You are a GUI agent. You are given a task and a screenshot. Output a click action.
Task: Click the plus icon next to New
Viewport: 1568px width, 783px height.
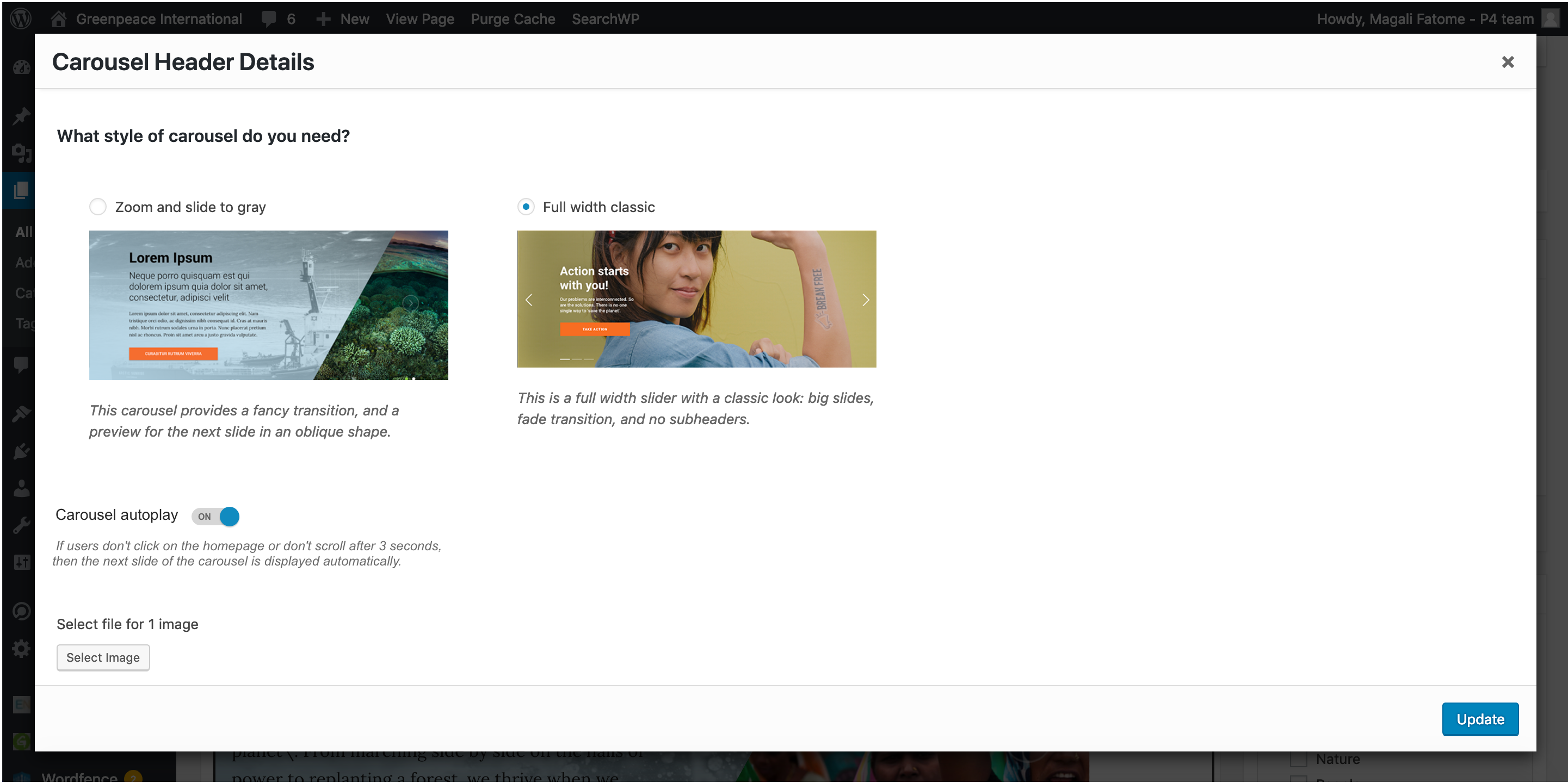click(323, 19)
